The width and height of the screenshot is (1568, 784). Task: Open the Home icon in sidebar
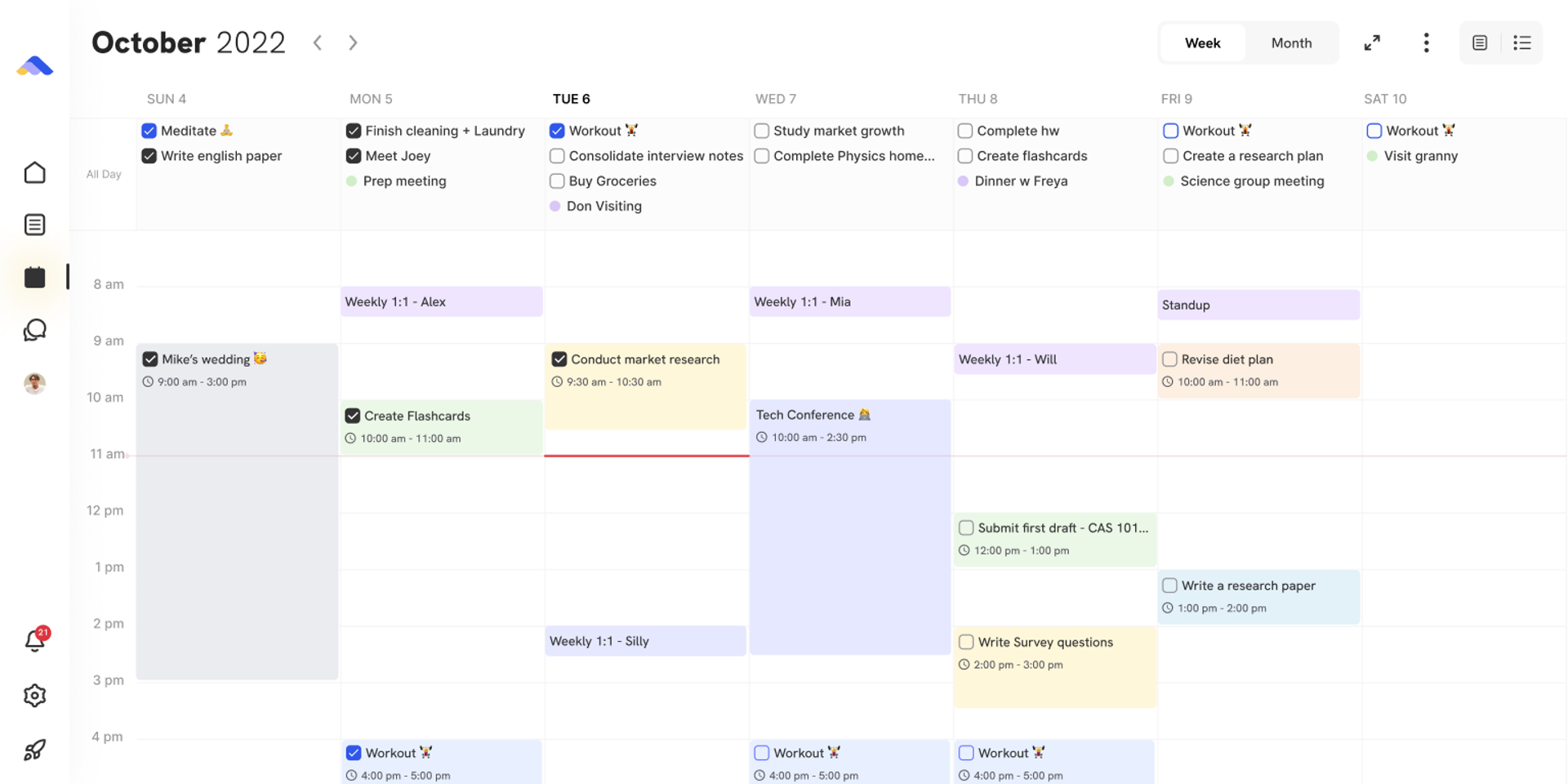34,173
